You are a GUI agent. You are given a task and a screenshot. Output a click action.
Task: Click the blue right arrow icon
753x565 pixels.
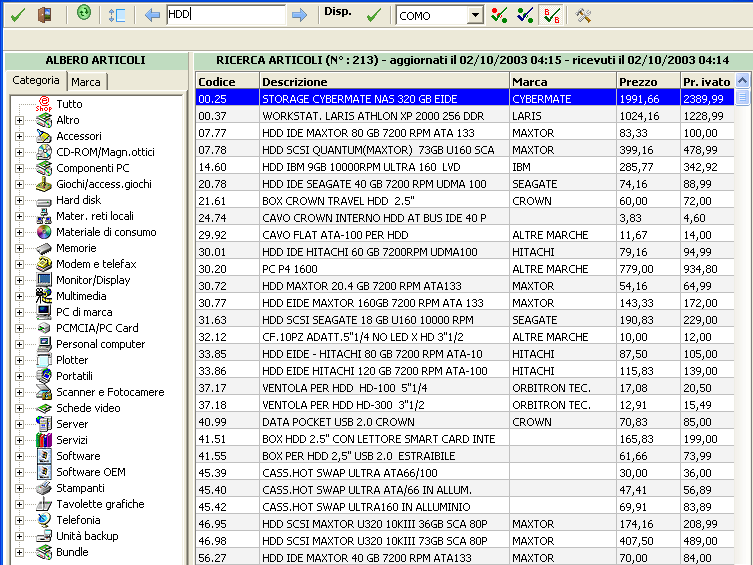point(299,15)
